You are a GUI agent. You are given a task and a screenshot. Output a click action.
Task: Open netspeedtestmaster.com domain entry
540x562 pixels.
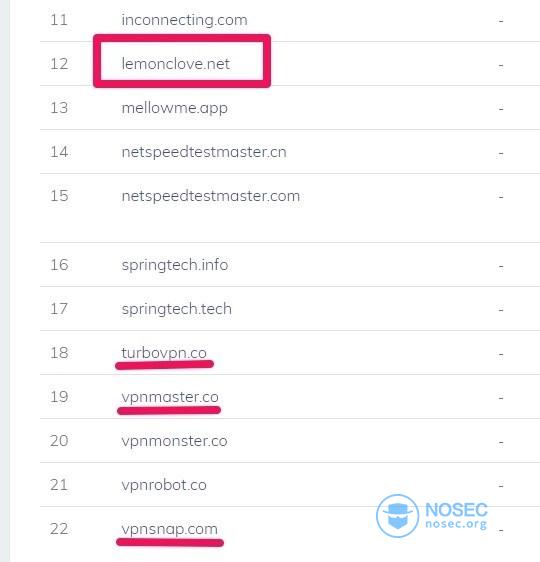[211, 196]
